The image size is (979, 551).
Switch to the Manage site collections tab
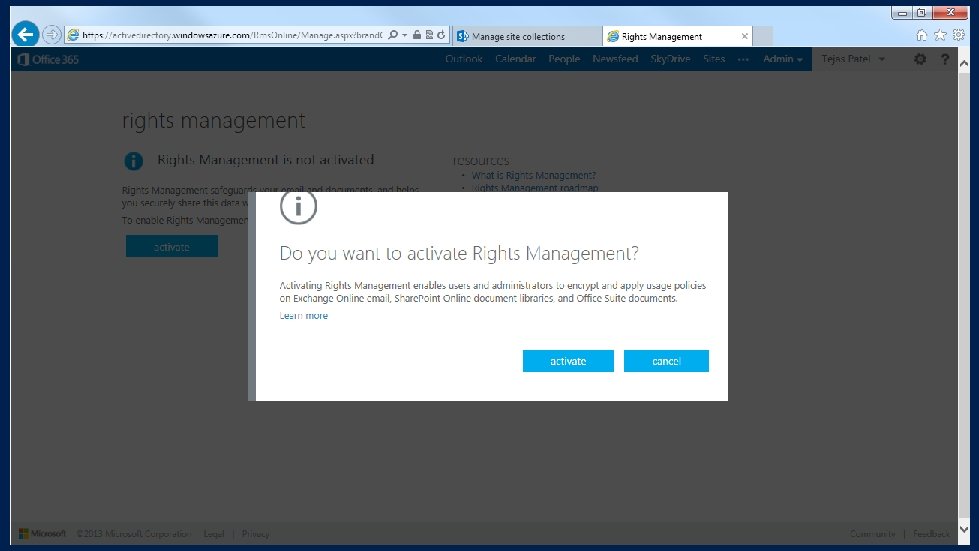[527, 36]
